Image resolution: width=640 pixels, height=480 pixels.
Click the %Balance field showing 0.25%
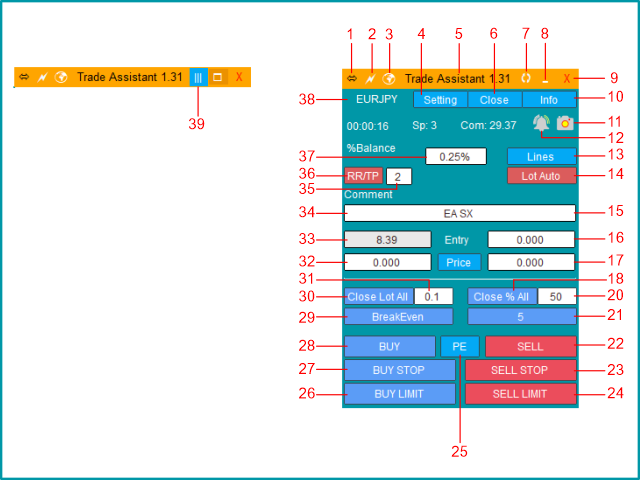(x=455, y=156)
